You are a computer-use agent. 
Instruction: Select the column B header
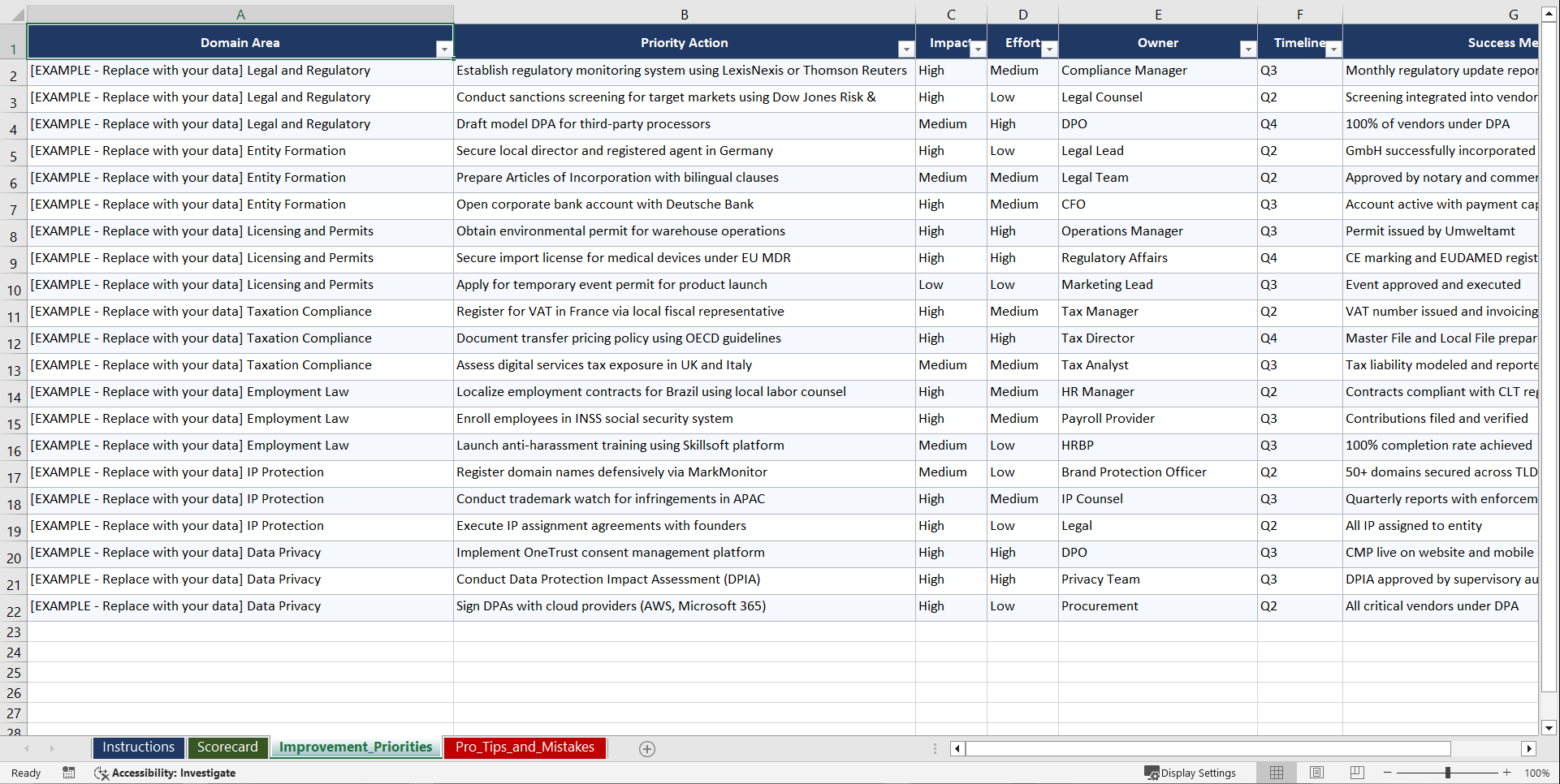pyautogui.click(x=685, y=13)
